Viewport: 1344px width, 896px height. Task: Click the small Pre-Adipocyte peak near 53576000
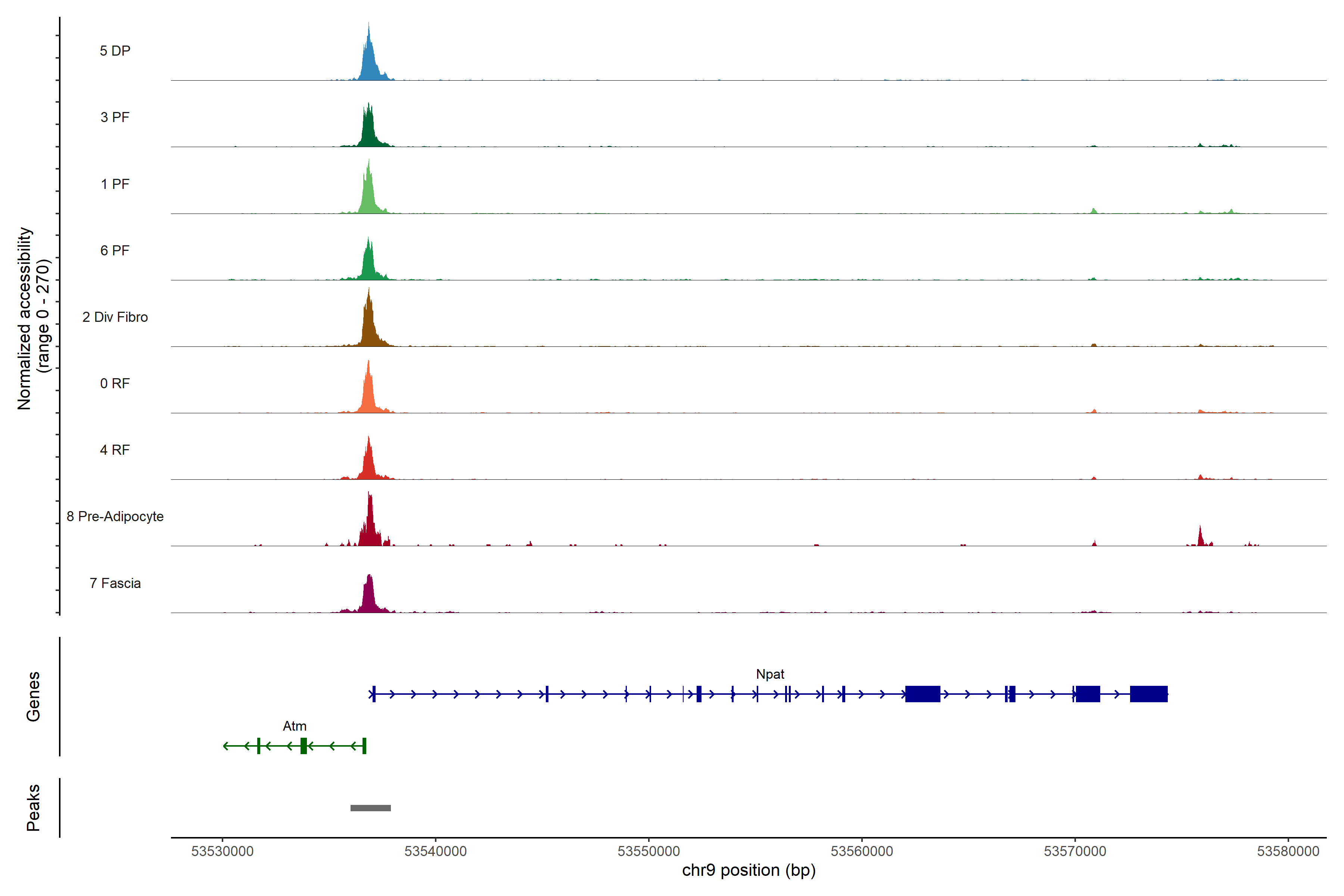coord(1200,539)
